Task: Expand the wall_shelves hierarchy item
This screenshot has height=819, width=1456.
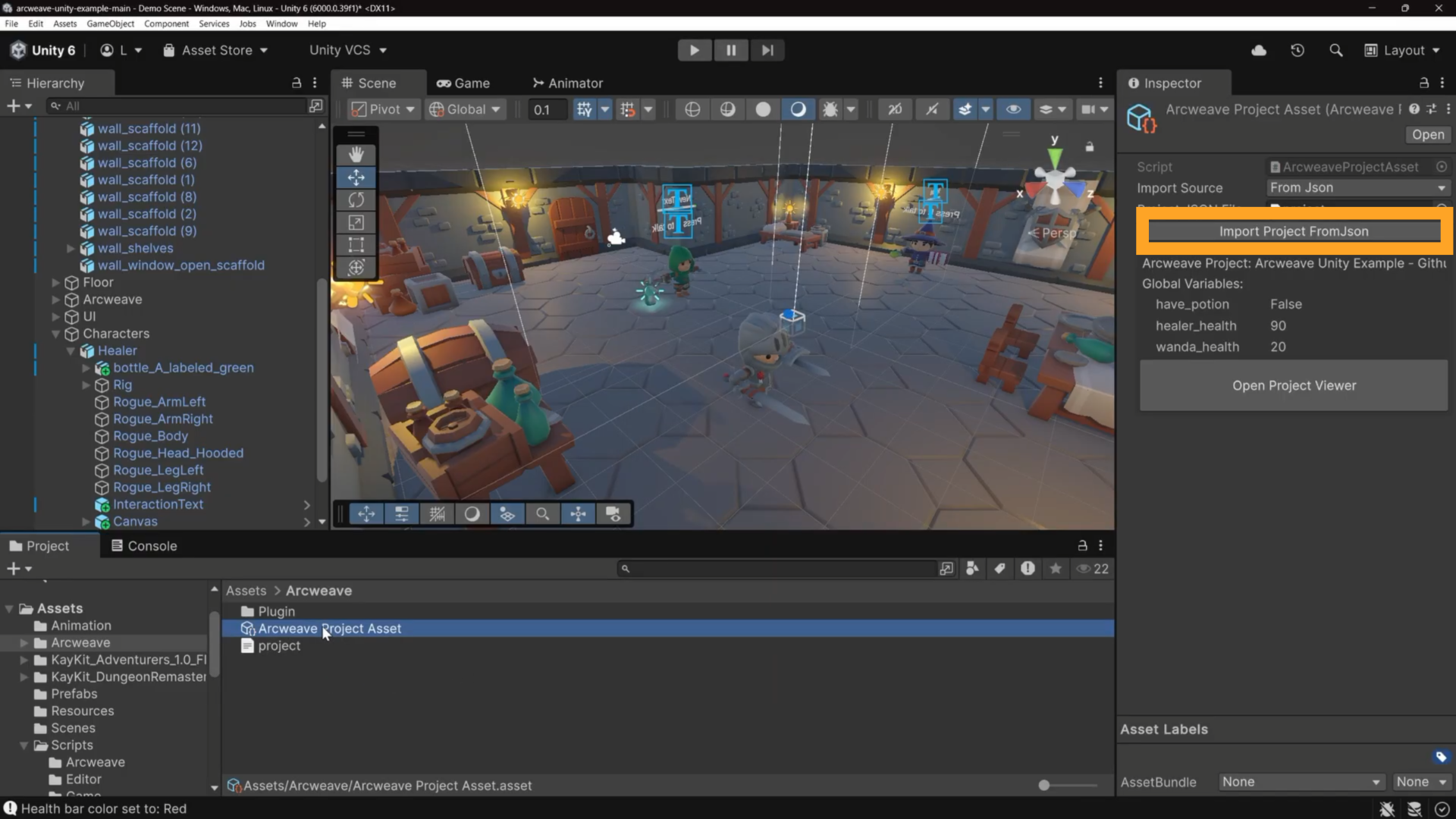Action: [x=71, y=248]
